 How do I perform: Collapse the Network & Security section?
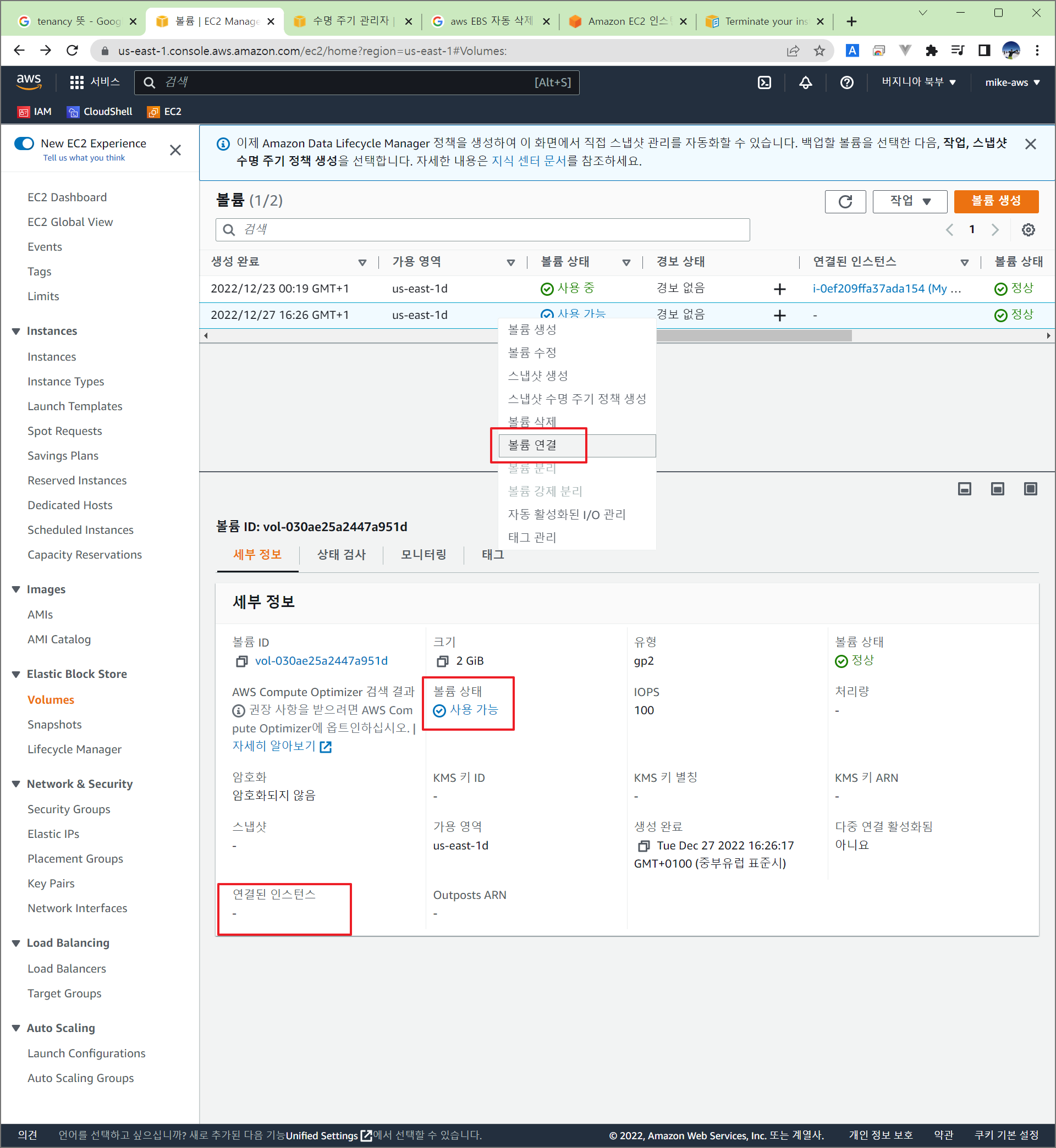click(x=16, y=784)
